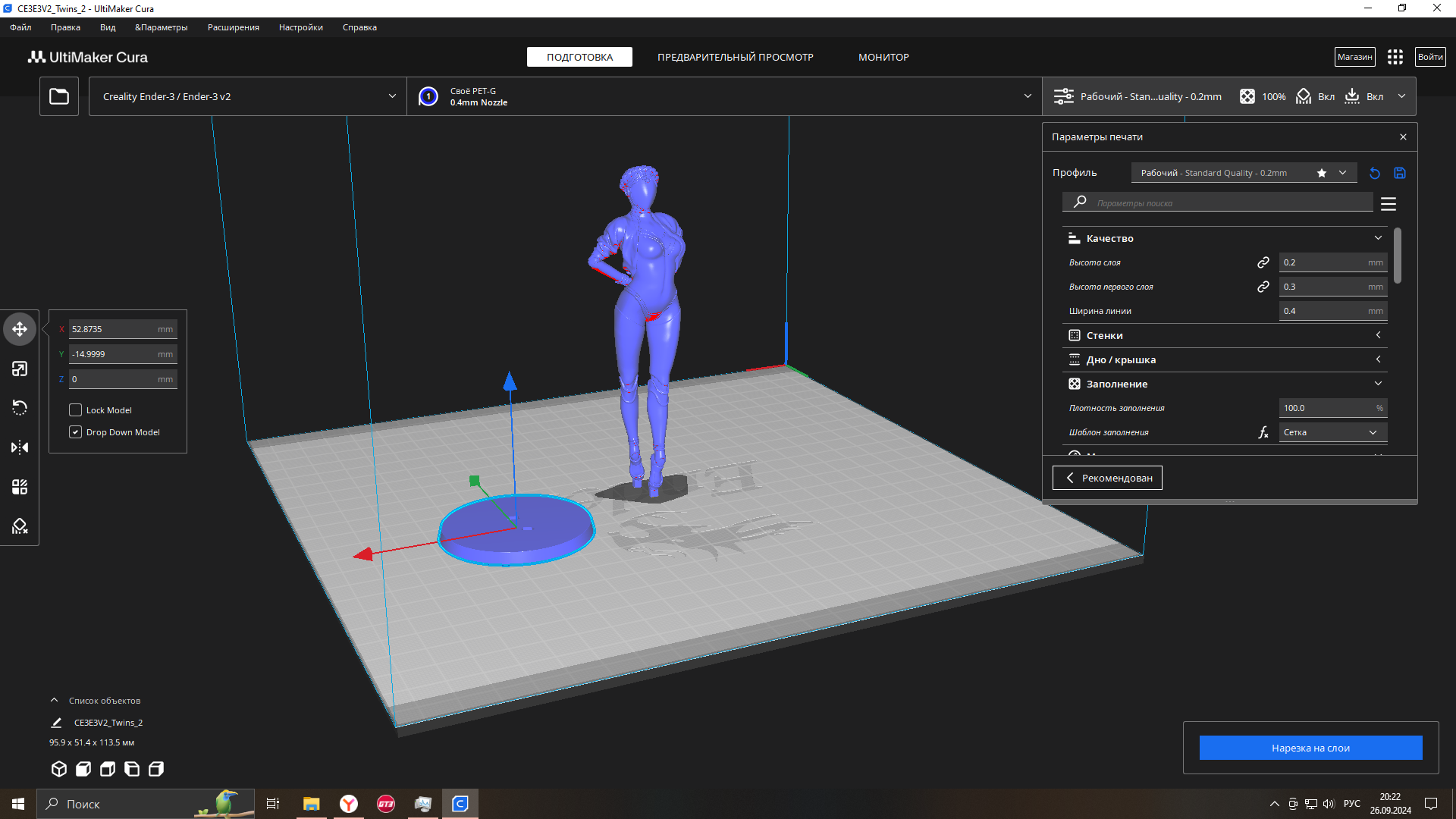The image size is (1456, 819).
Task: Open the Расширения menu
Action: [x=233, y=27]
